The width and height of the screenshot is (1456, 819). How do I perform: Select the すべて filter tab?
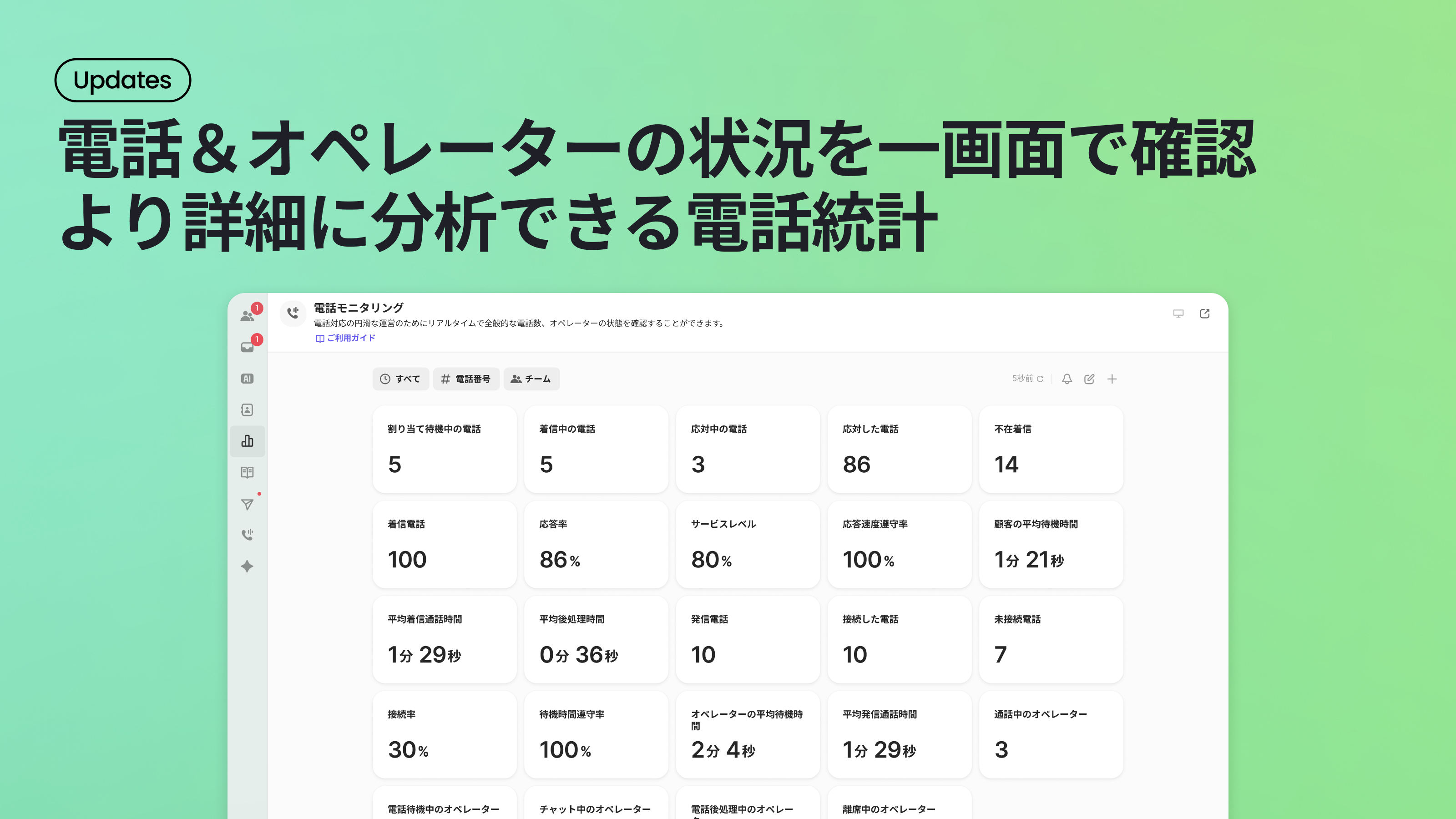[x=400, y=379]
